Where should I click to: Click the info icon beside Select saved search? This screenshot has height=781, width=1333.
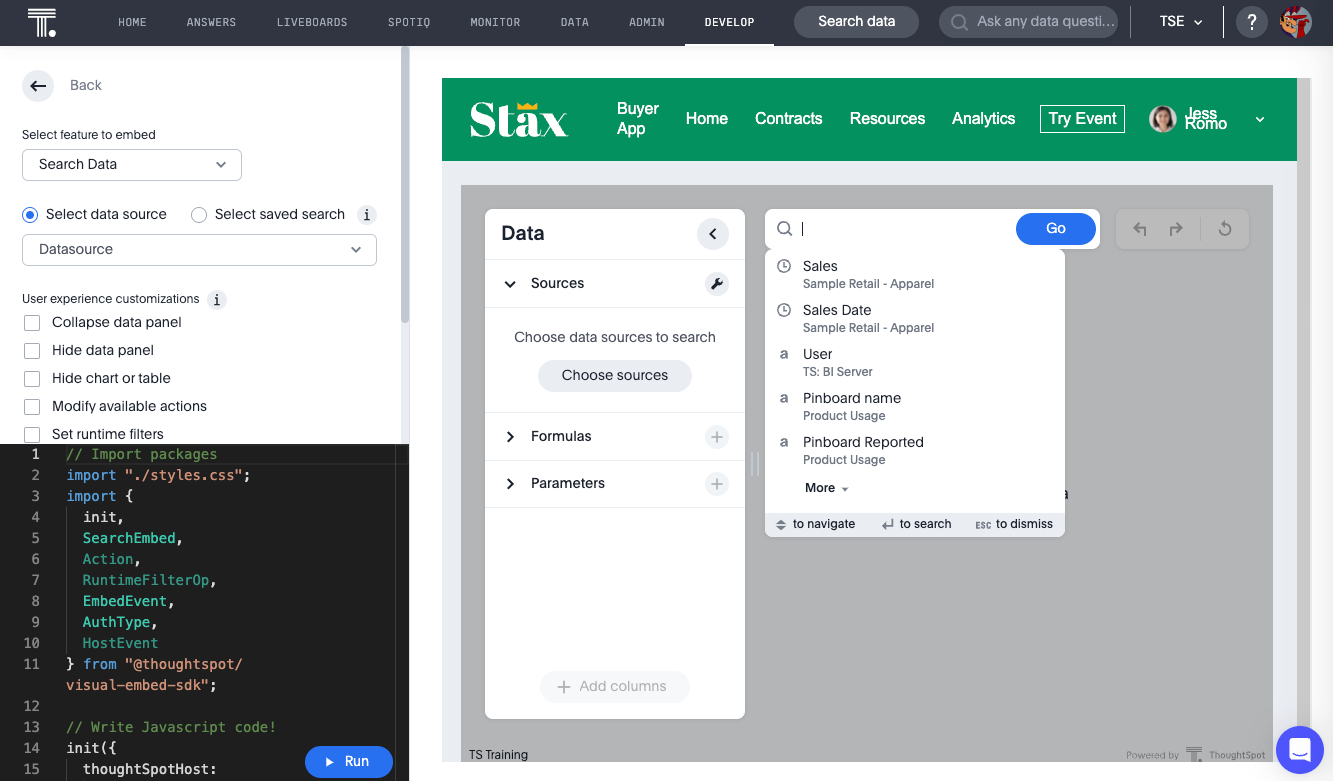coord(366,214)
